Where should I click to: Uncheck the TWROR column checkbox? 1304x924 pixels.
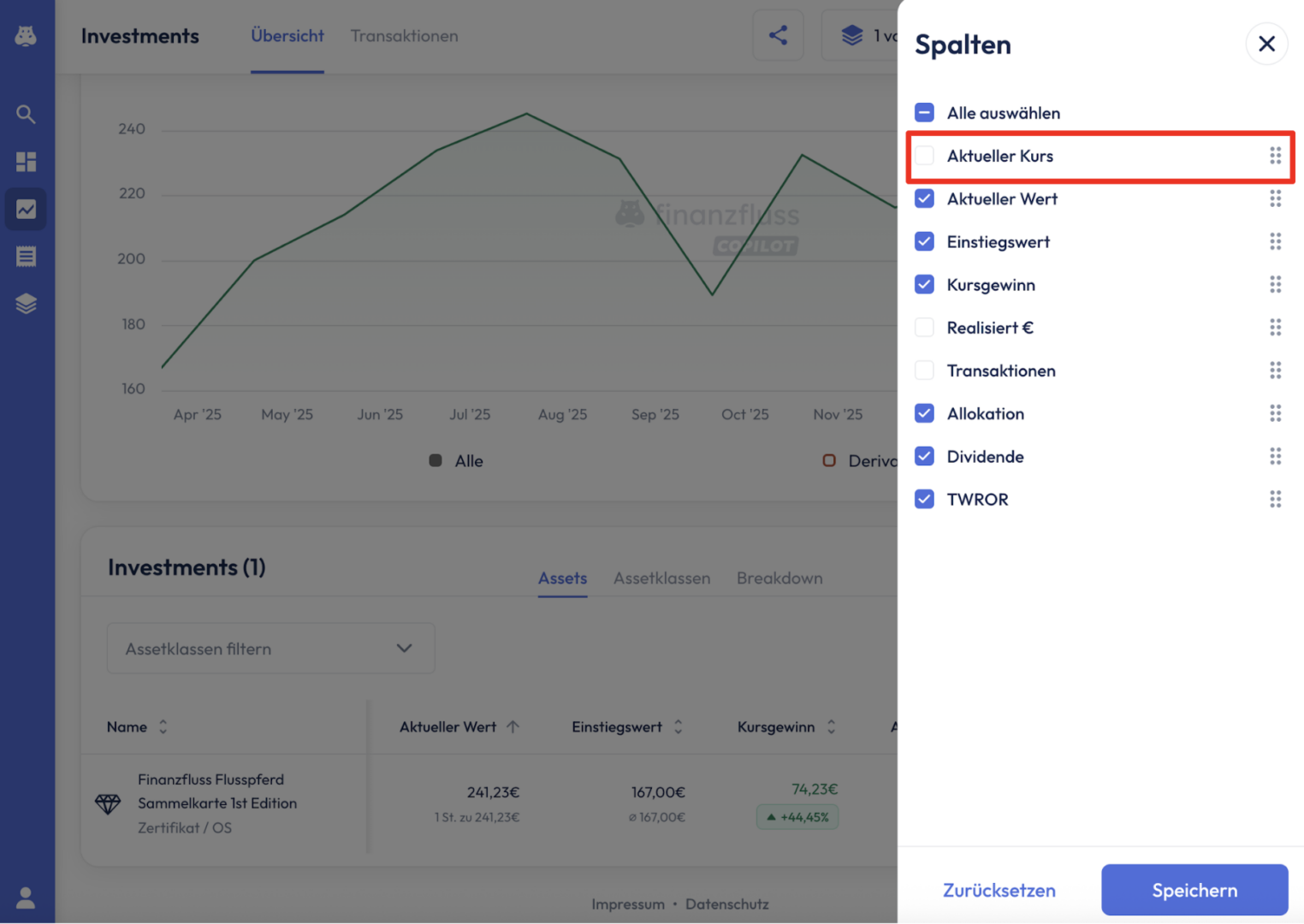pyautogui.click(x=924, y=500)
